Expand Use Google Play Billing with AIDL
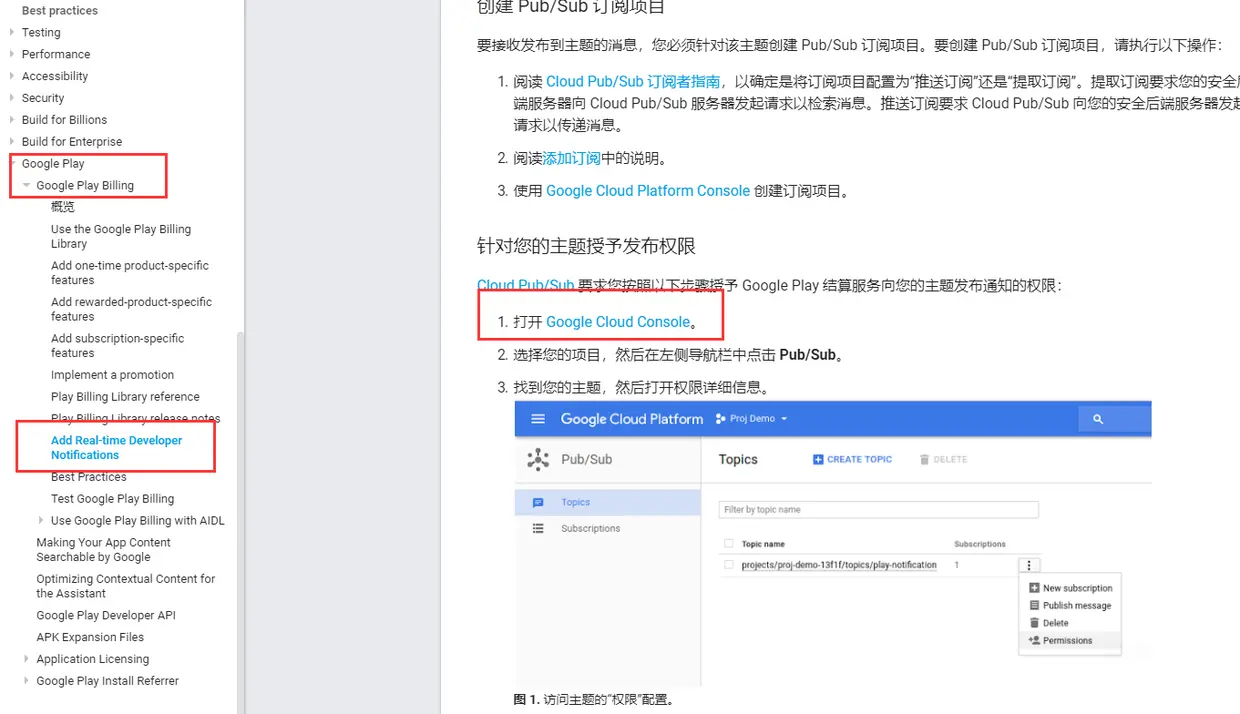1240x714 pixels. click(40, 520)
